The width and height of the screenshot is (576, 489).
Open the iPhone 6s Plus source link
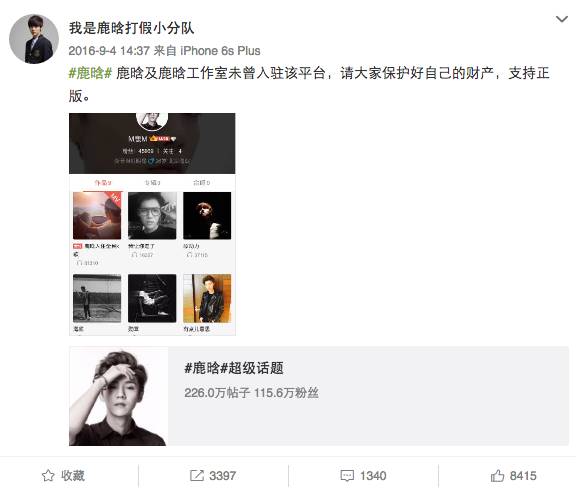pyautogui.click(x=220, y=51)
